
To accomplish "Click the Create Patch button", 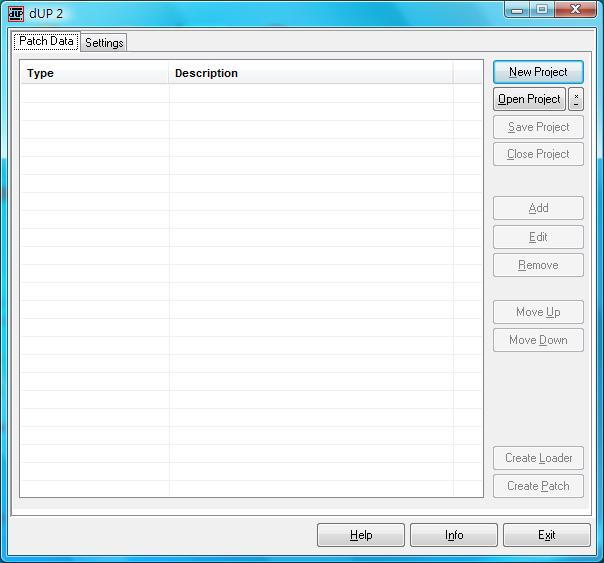I will point(538,486).
